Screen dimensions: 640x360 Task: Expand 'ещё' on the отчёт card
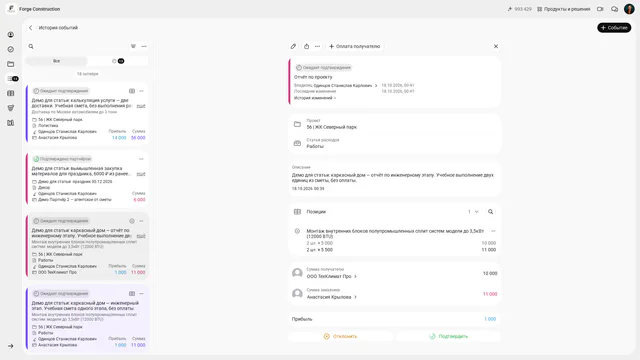click(x=141, y=236)
